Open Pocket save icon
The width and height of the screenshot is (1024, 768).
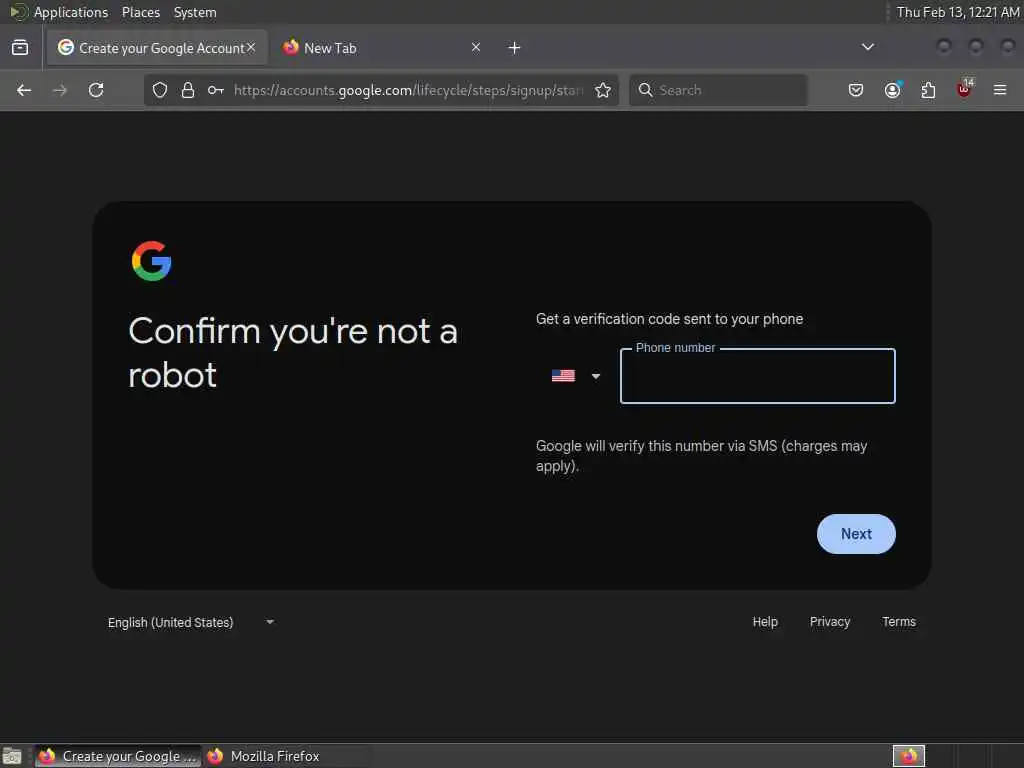(x=856, y=90)
